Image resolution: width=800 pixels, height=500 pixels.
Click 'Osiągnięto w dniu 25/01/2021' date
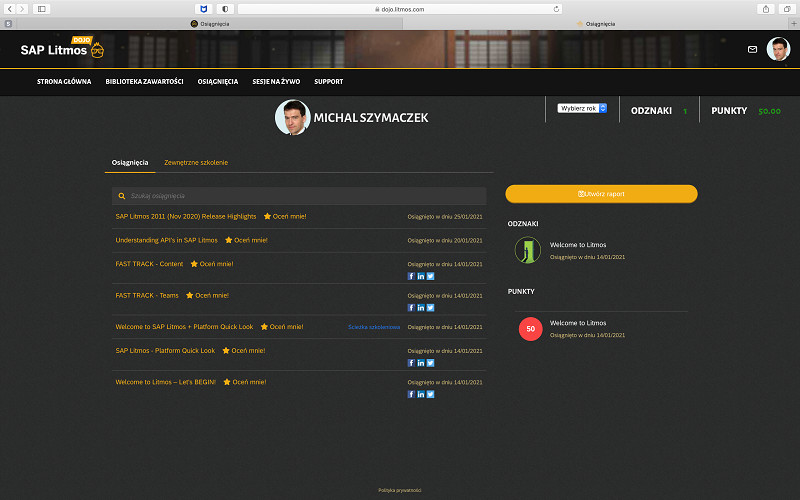(445, 217)
